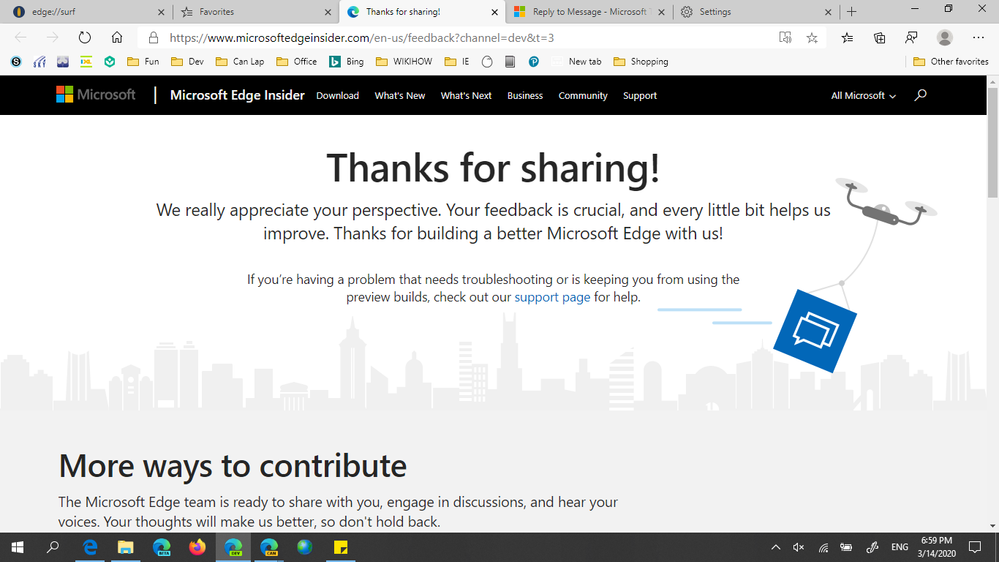Open the Favorites list toolbar icon
Screen dimensions: 999x562
tap(847, 38)
